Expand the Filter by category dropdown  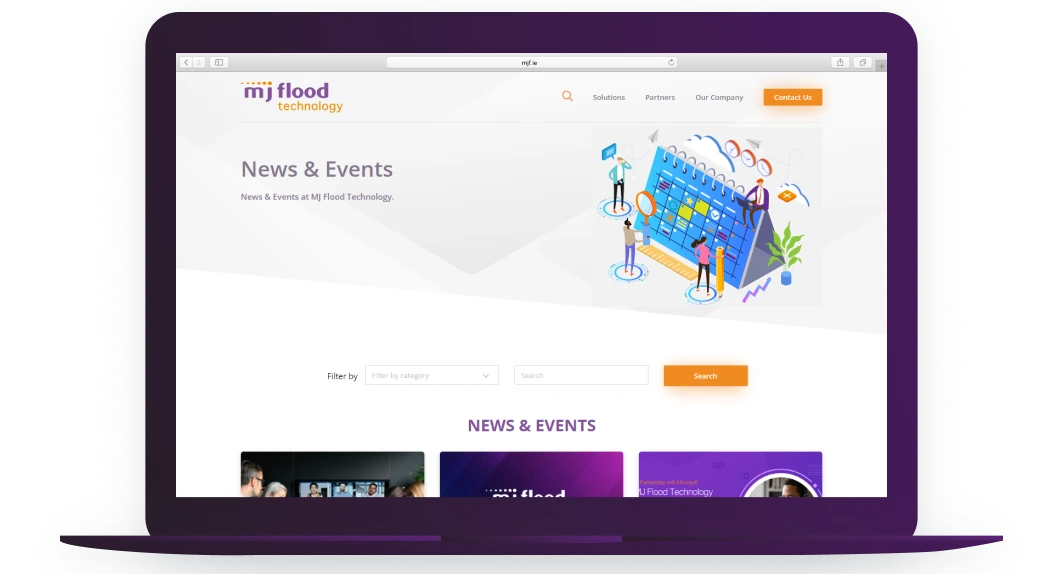coord(432,375)
